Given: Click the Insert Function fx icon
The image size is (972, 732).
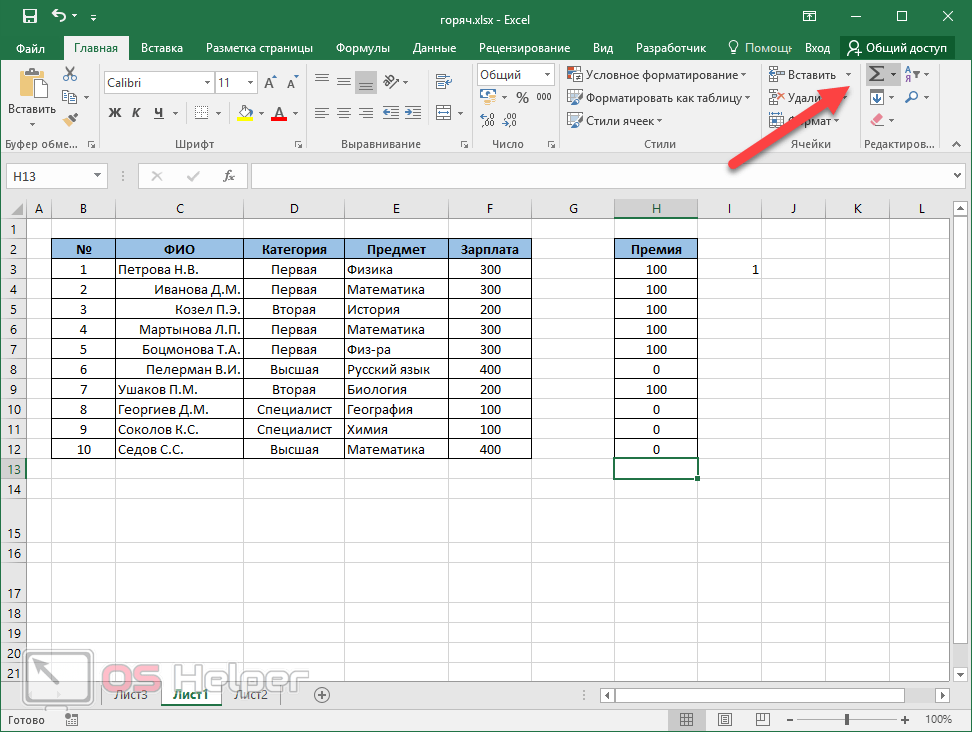Looking at the screenshot, I should tap(229, 176).
